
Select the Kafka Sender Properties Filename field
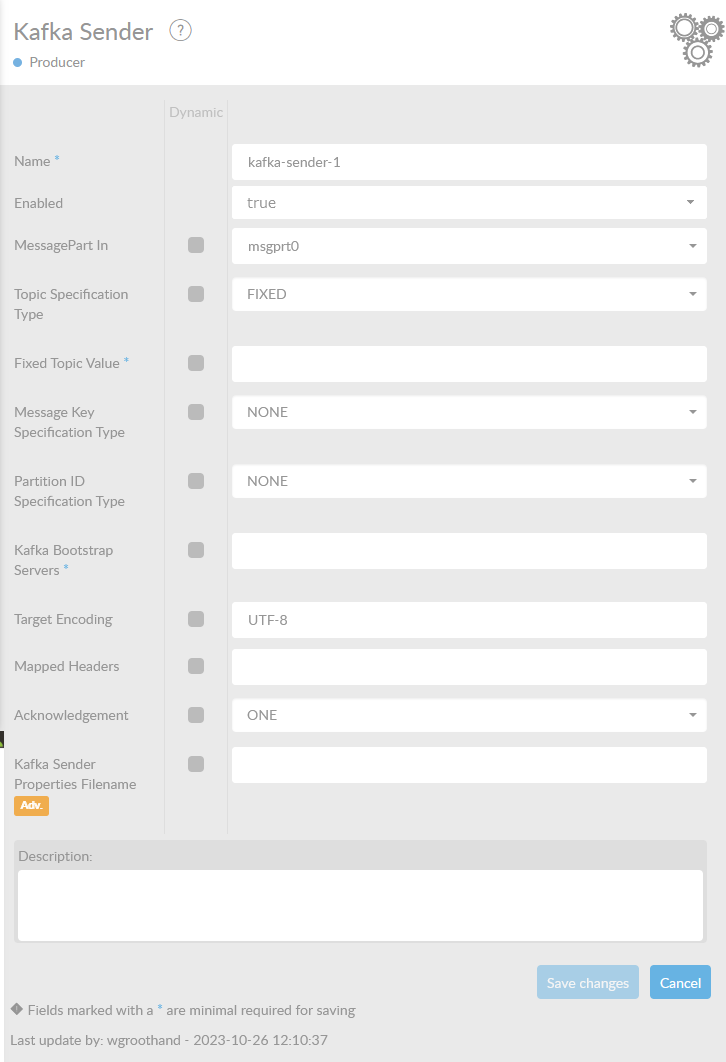click(469, 765)
